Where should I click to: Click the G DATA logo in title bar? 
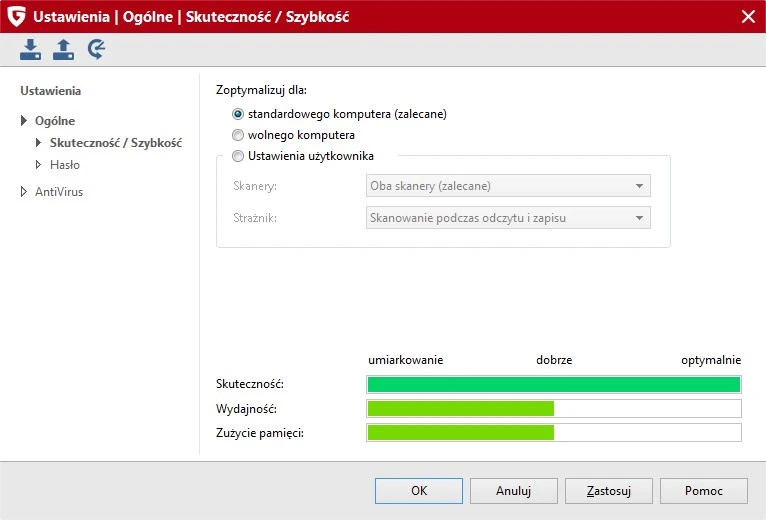(x=16, y=16)
